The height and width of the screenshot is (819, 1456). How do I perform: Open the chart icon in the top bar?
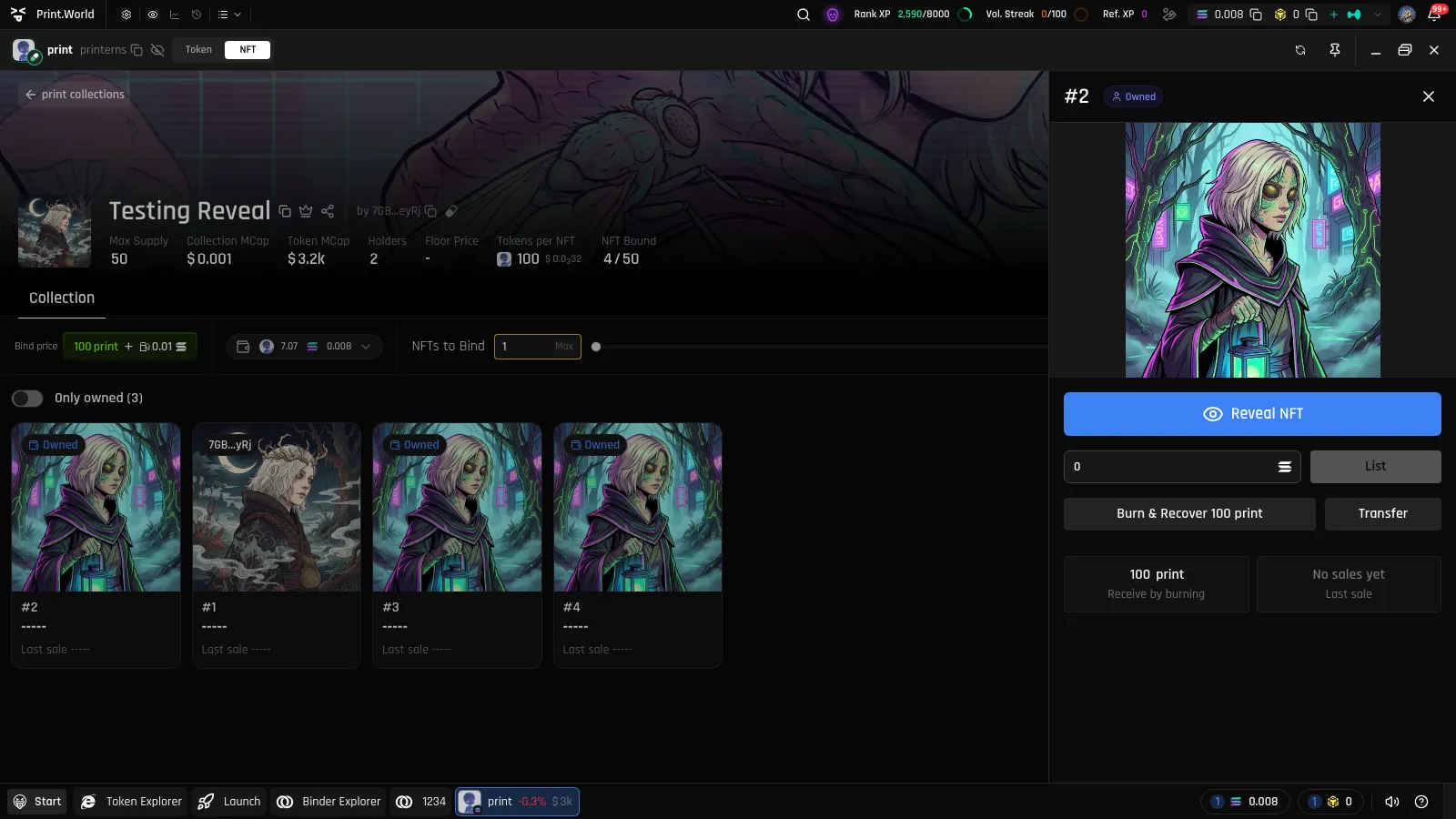point(175,15)
